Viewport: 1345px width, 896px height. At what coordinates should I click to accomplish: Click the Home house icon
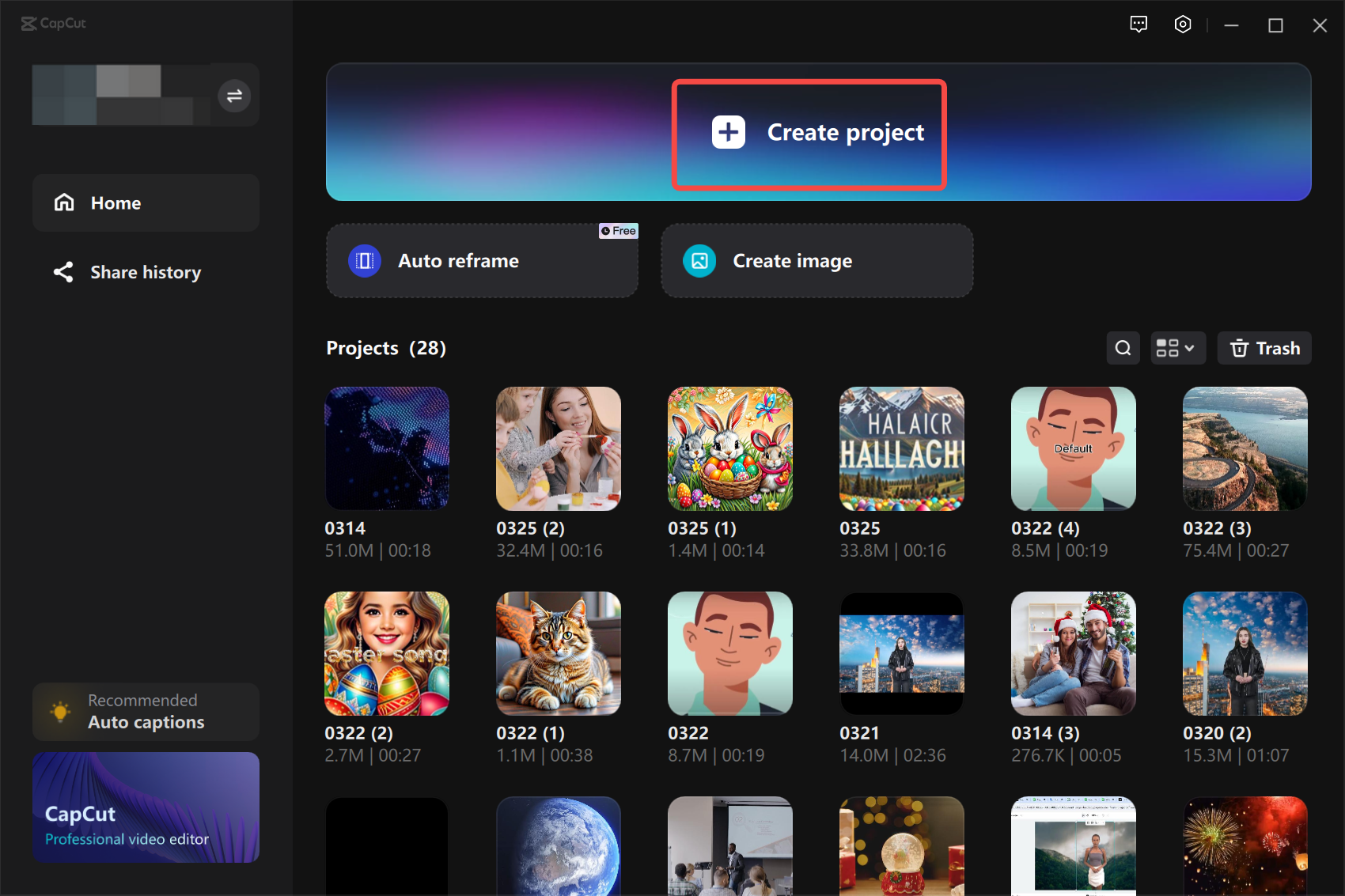(64, 202)
